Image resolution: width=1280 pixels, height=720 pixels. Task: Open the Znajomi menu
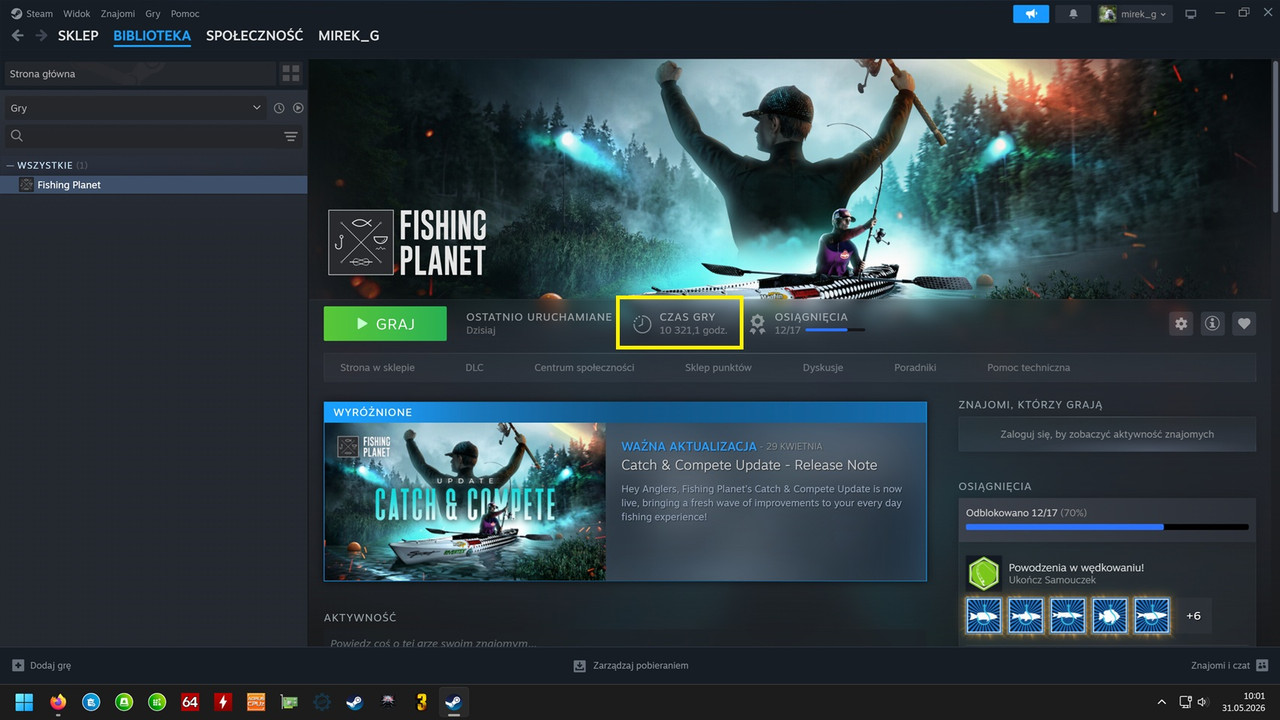point(118,14)
